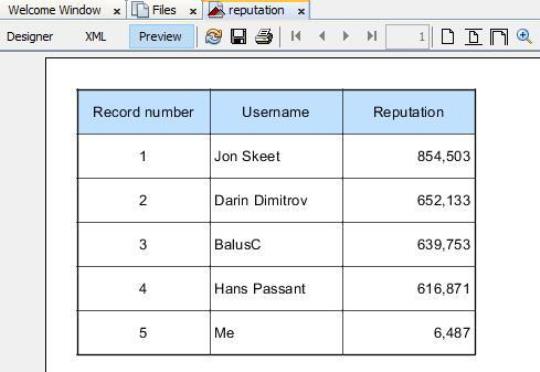Select actual size page icon
This screenshot has height=372, width=540.
(447, 36)
